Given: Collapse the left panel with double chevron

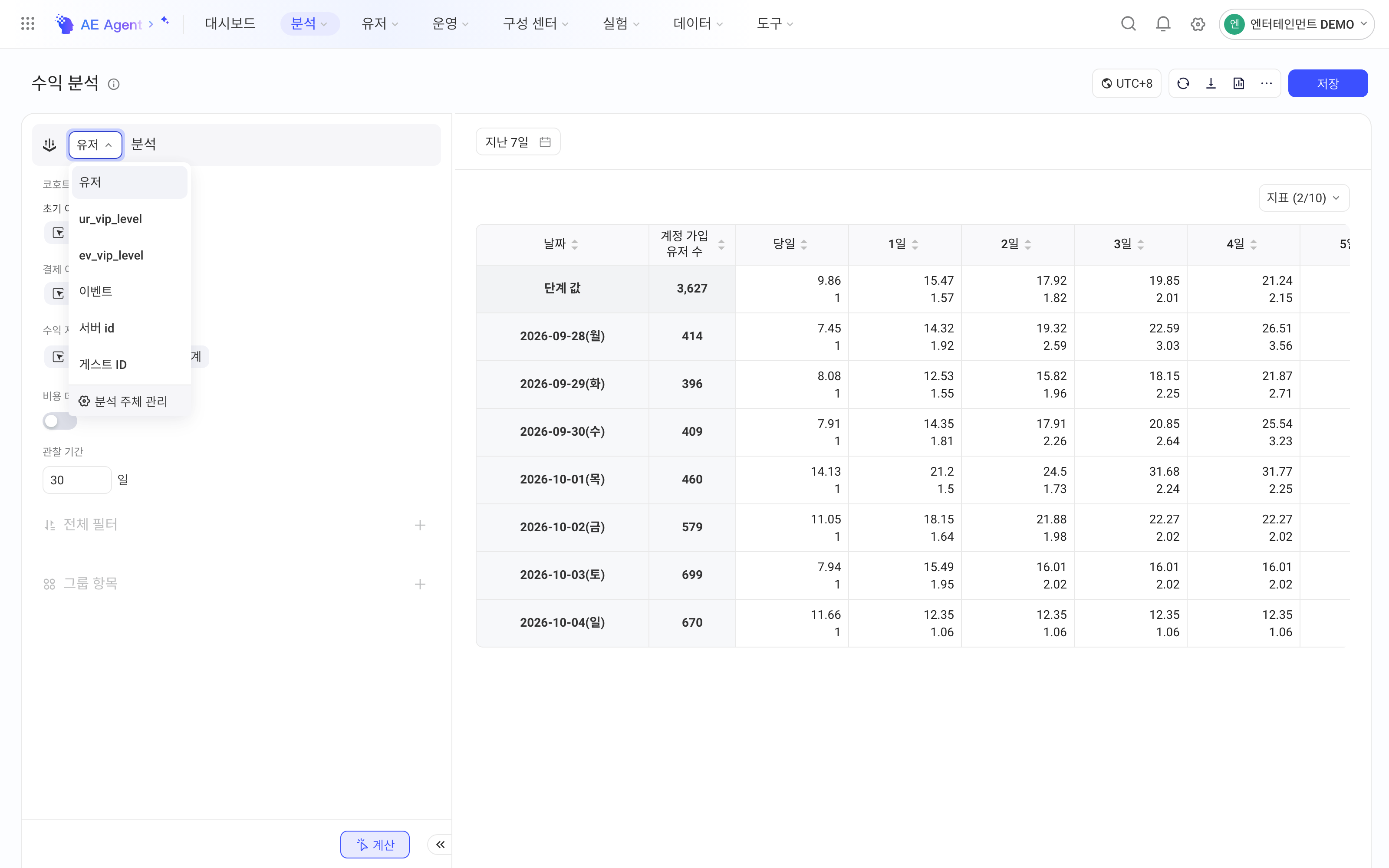Looking at the screenshot, I should point(440,844).
